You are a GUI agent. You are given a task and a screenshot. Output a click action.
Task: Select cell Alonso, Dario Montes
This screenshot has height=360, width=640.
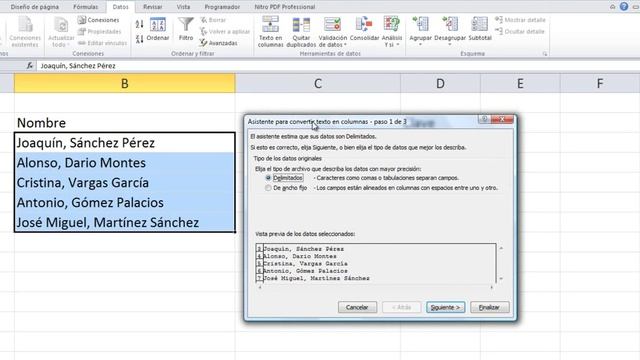124,162
